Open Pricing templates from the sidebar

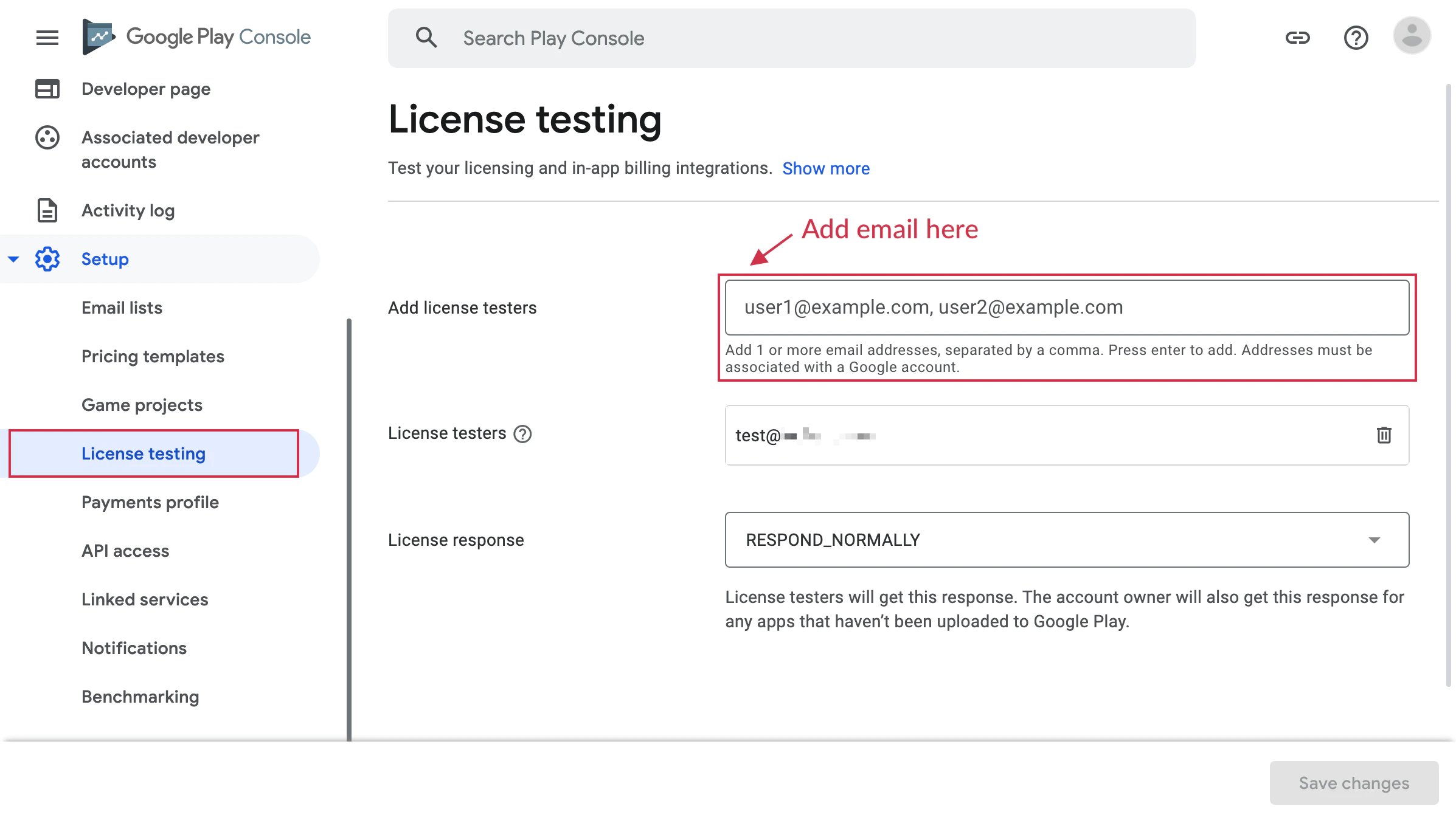[x=153, y=356]
